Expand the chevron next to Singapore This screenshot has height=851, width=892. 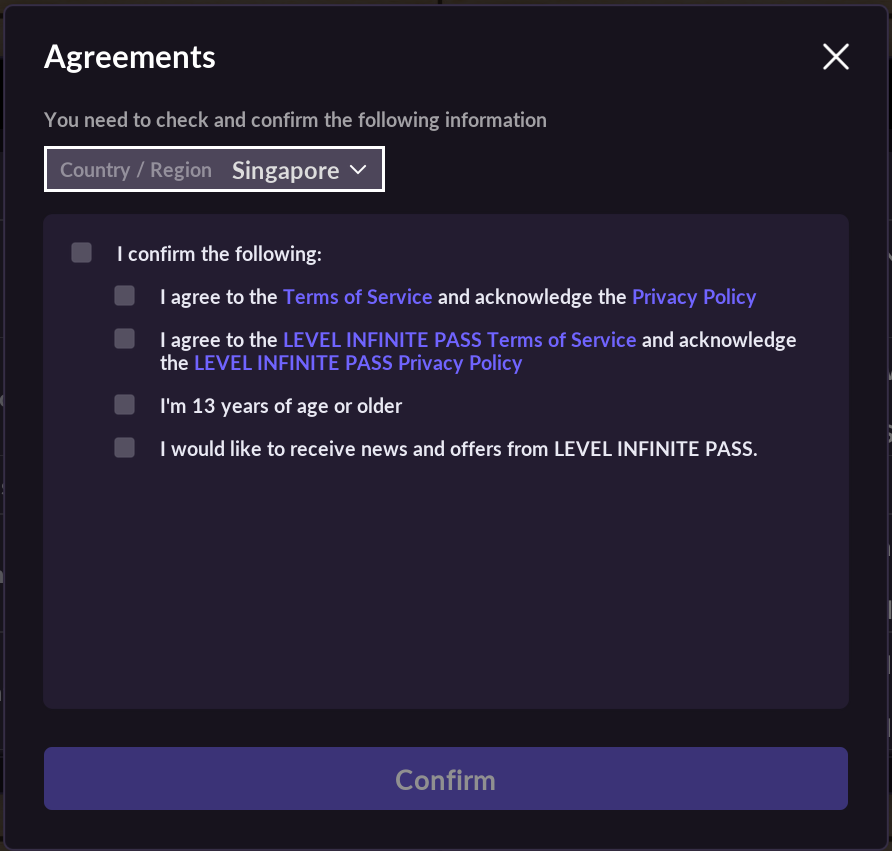[x=357, y=170]
